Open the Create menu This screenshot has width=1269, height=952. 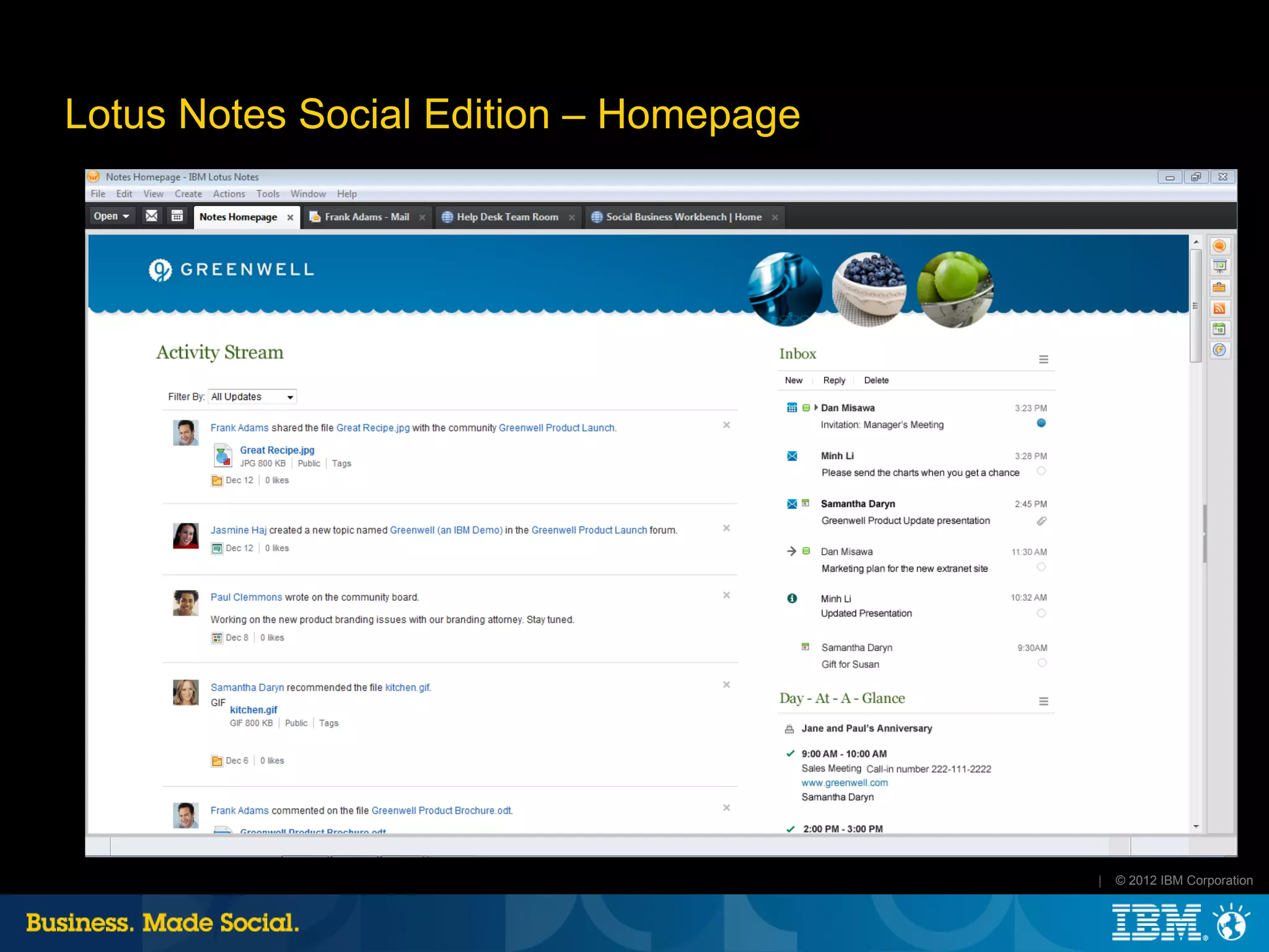point(188,194)
